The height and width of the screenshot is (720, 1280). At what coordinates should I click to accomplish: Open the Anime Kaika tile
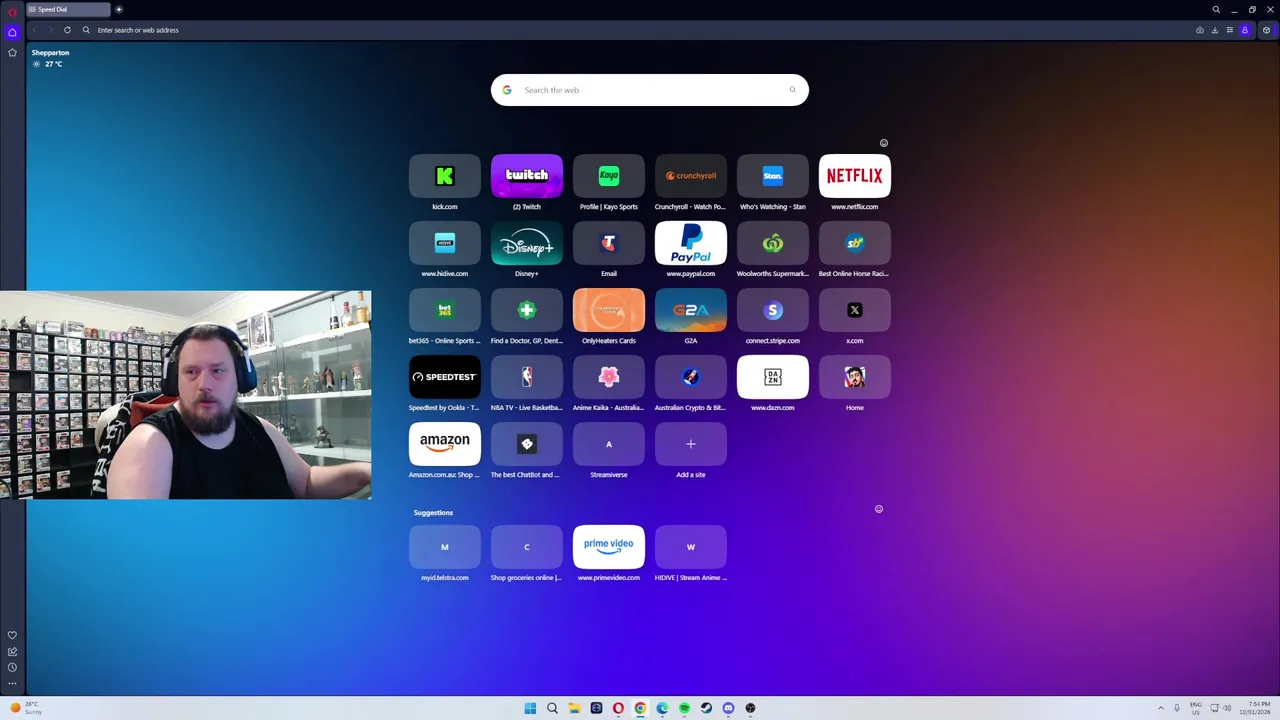(609, 377)
